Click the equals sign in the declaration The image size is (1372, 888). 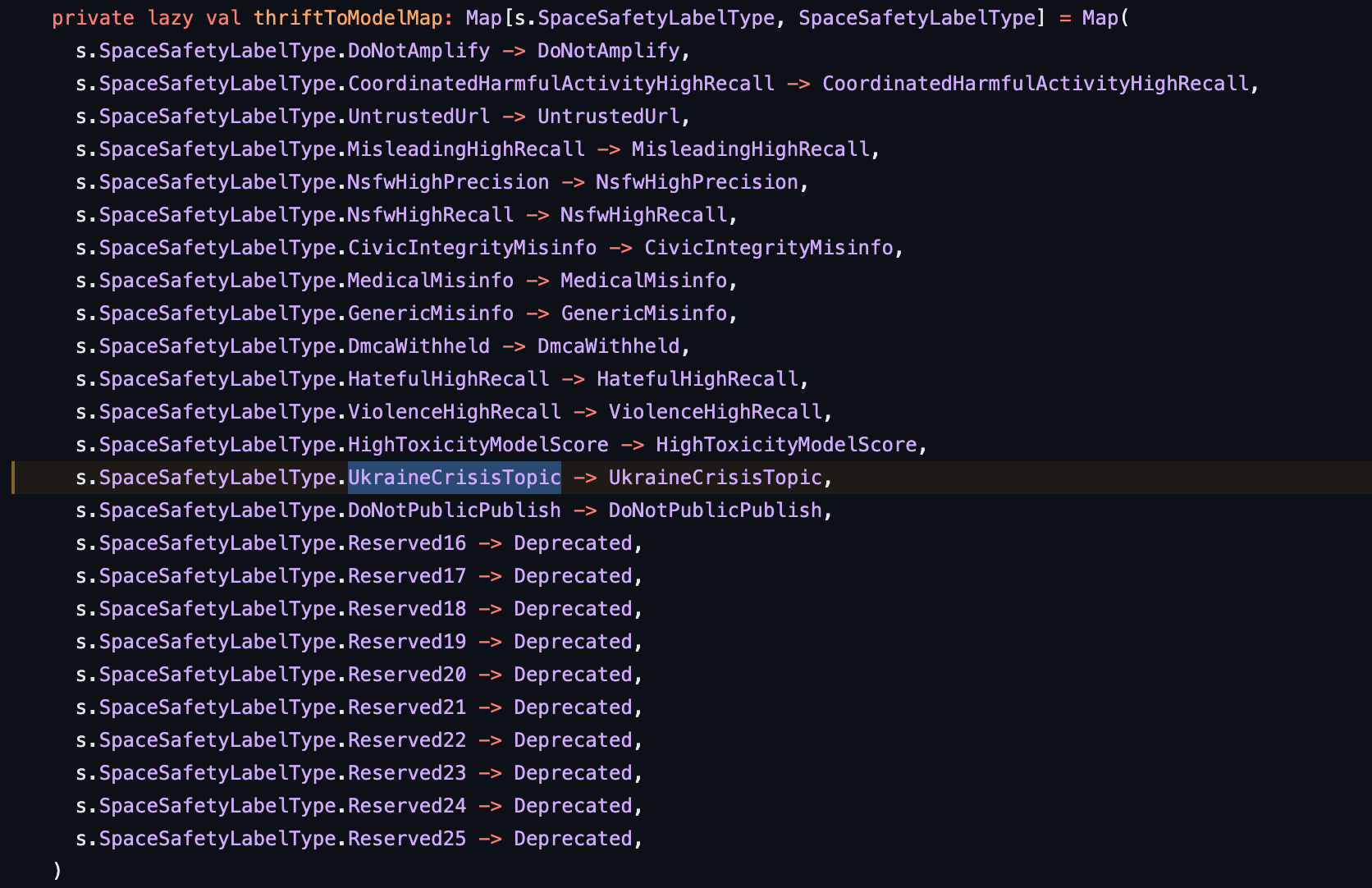coord(1064,18)
